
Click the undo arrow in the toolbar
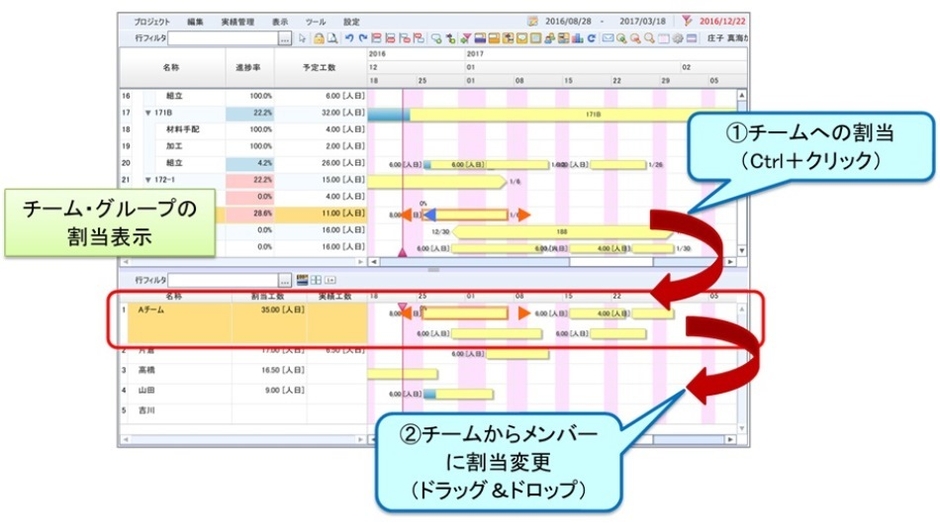(x=347, y=38)
